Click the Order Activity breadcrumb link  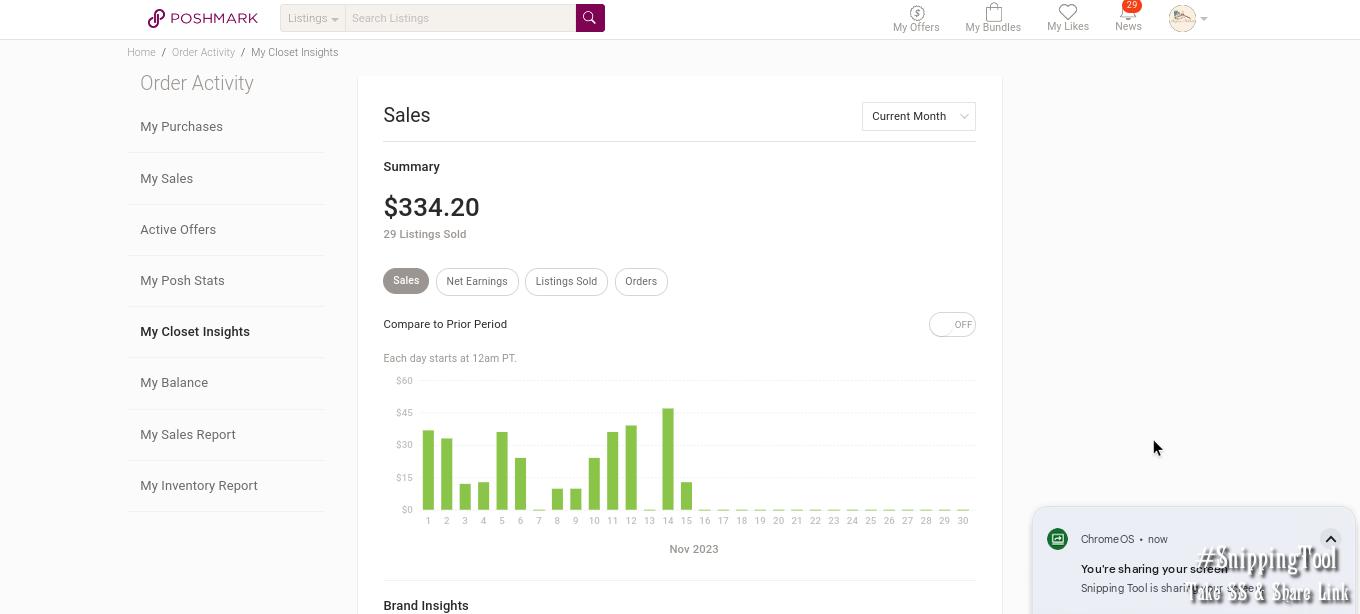coord(203,52)
